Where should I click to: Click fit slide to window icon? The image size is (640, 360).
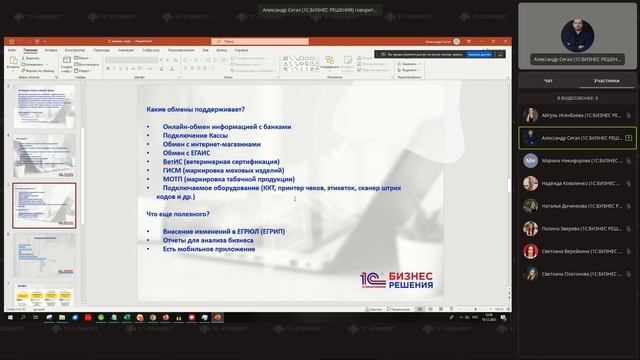[x=508, y=309]
